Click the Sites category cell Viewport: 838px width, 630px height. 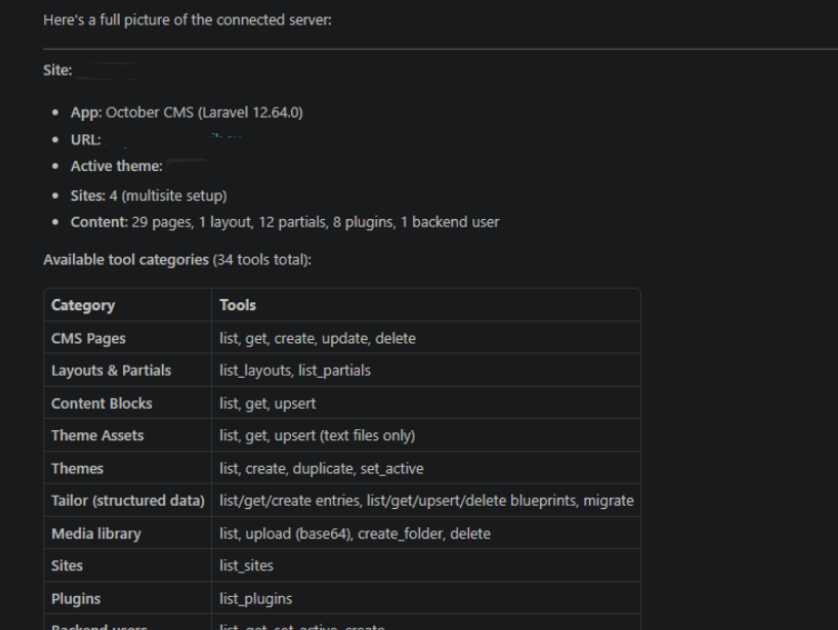click(67, 566)
